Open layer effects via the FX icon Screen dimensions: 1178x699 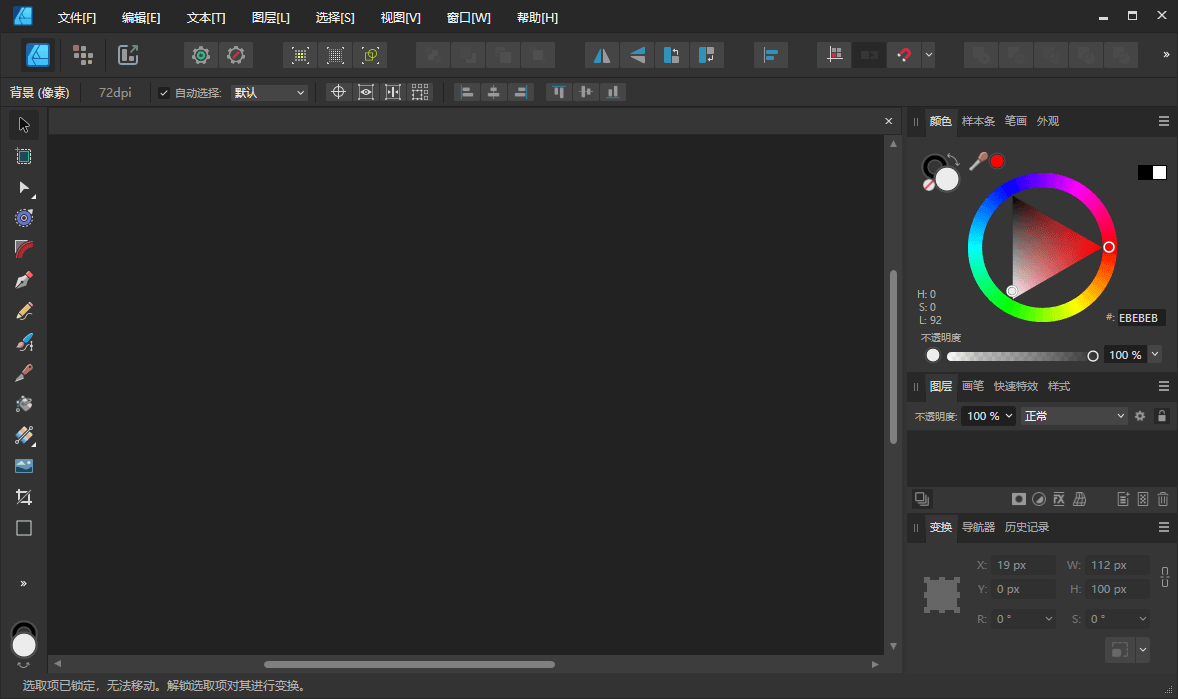pos(1059,498)
